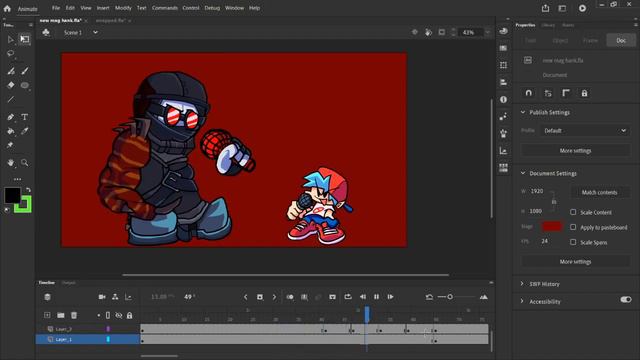Select the Zoom magnifier tool

tap(25, 163)
